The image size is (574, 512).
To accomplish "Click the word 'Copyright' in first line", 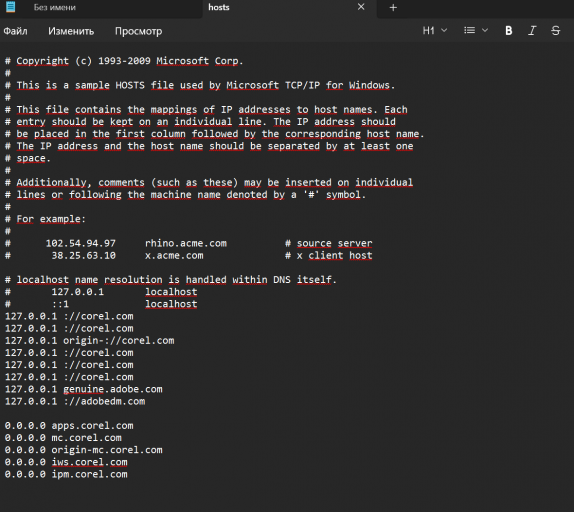I will point(42,61).
